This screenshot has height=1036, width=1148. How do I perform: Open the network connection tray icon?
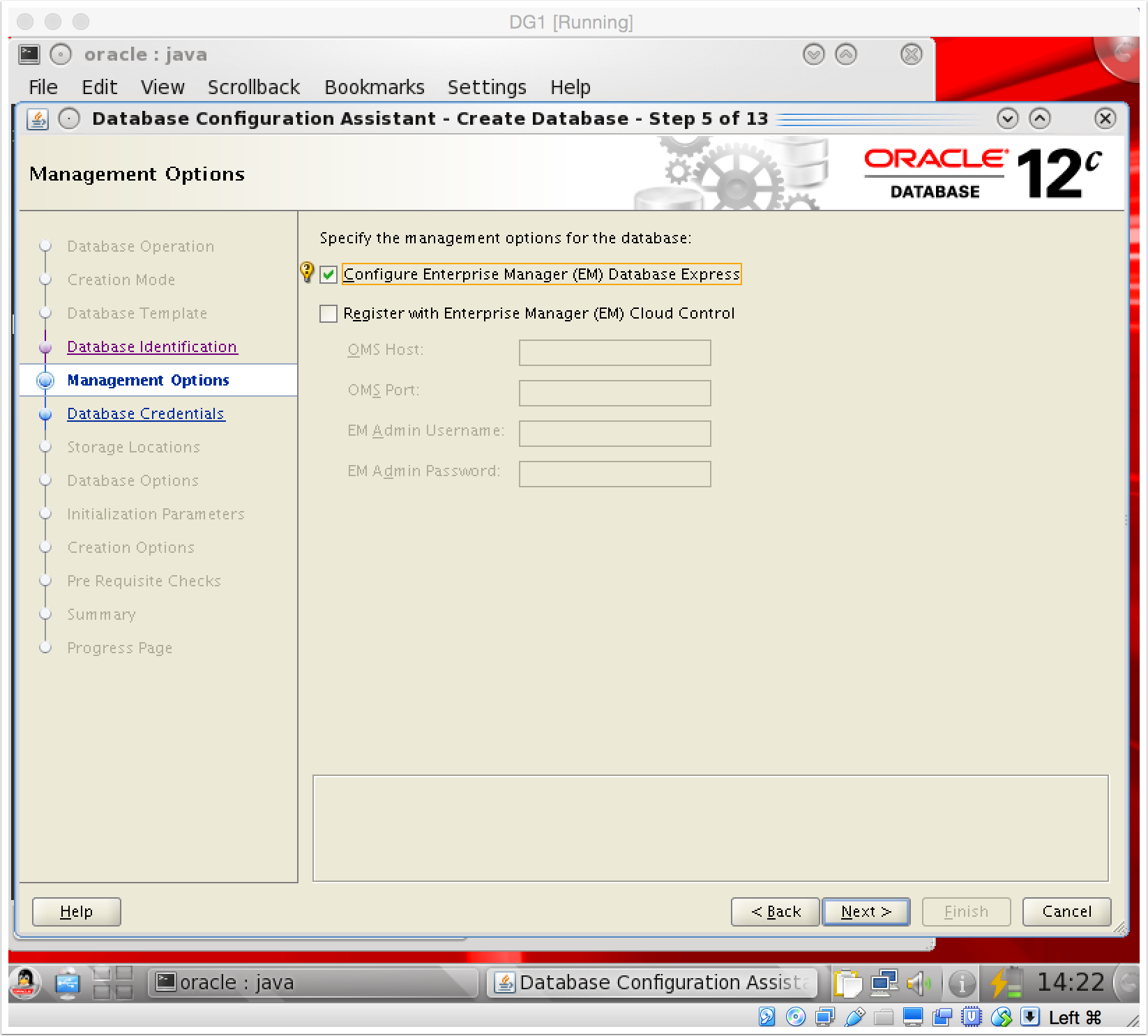(884, 983)
